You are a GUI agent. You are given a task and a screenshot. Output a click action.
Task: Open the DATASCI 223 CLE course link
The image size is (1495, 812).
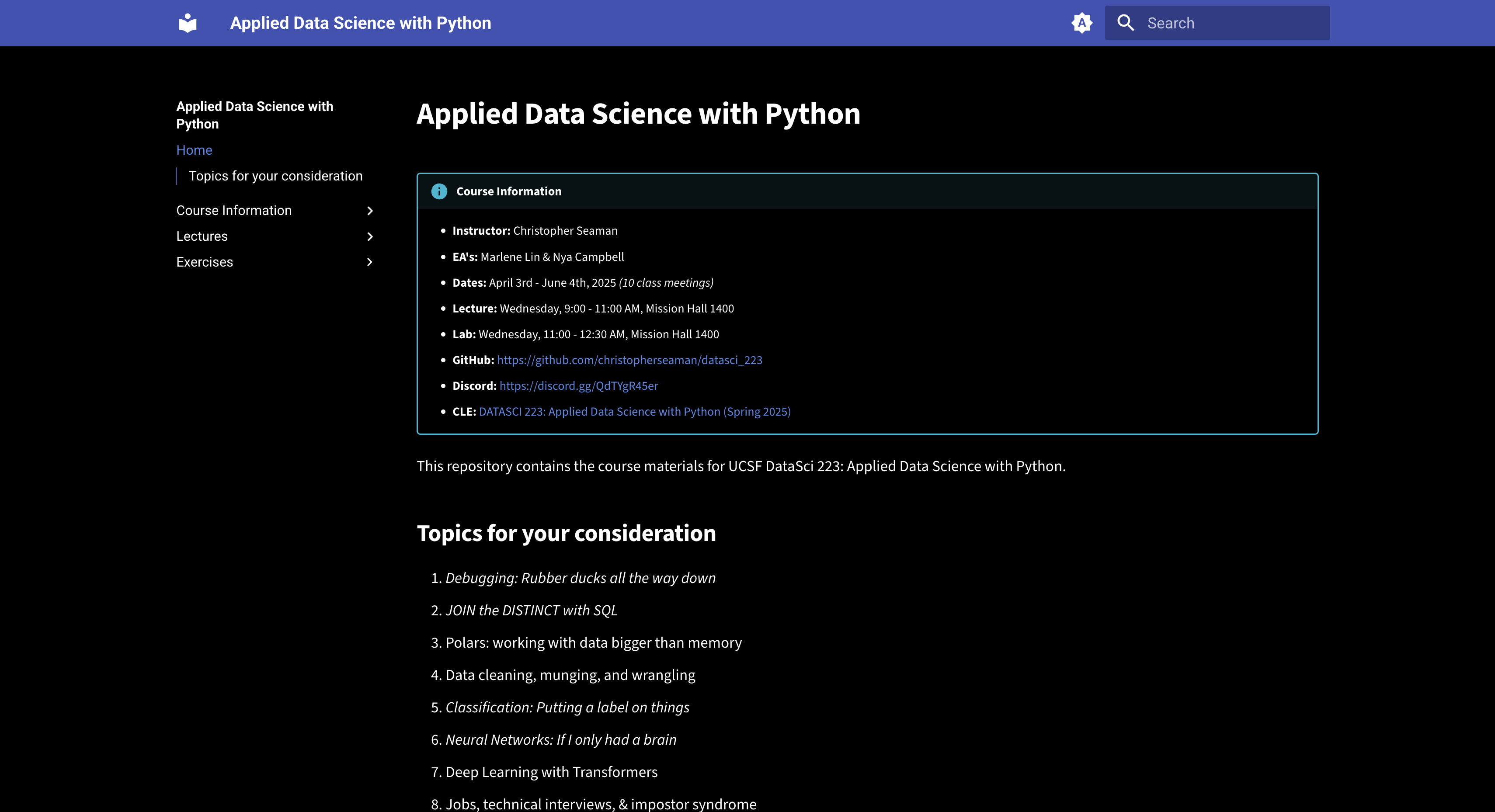click(634, 411)
